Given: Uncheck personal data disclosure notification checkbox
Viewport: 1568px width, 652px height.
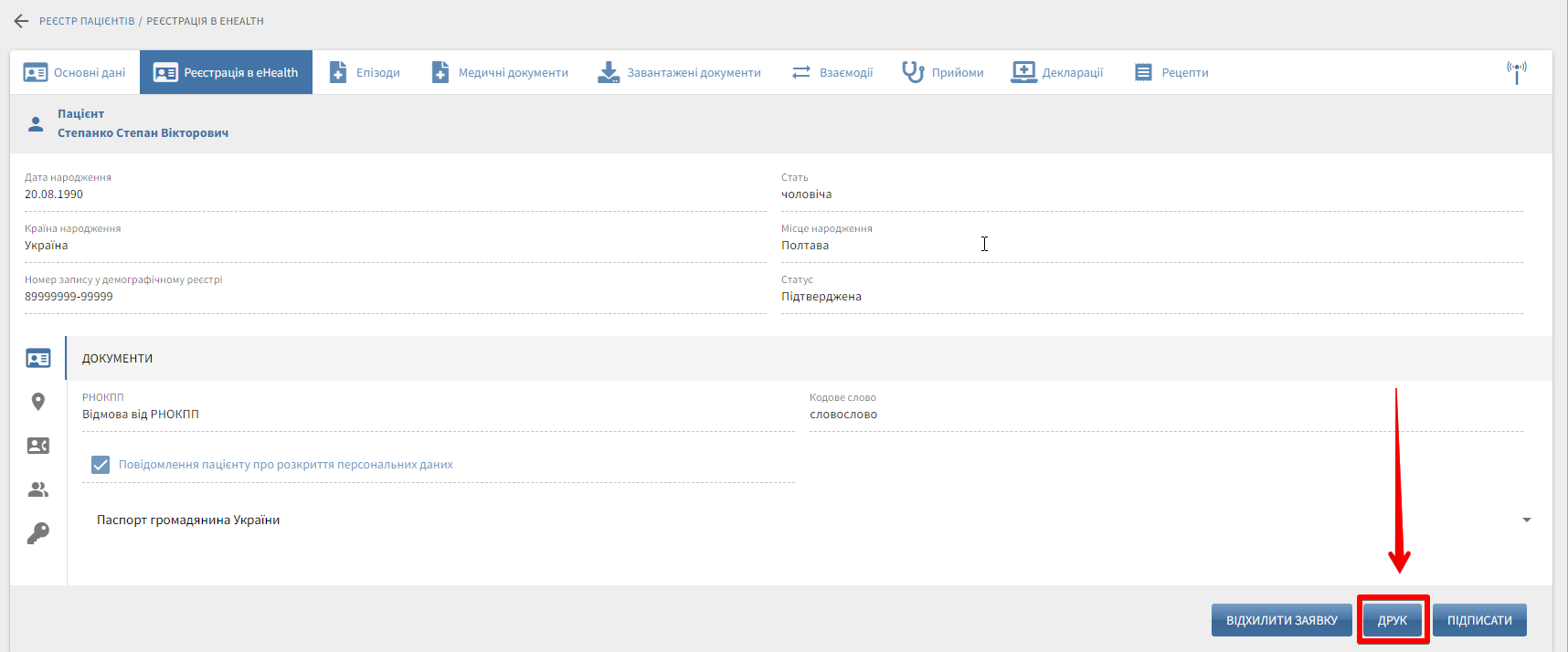Looking at the screenshot, I should pos(101,465).
